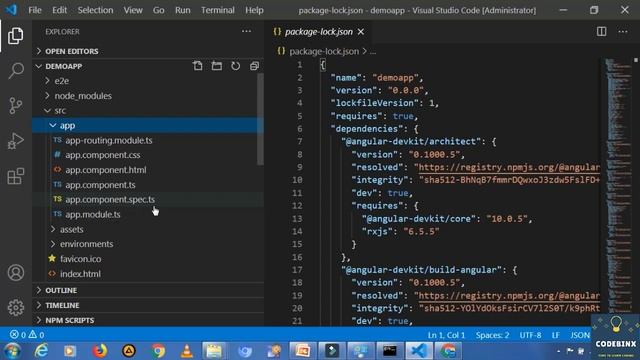Click the registry.npmjs.org link on line 9
This screenshot has height=360, width=640.
point(509,167)
